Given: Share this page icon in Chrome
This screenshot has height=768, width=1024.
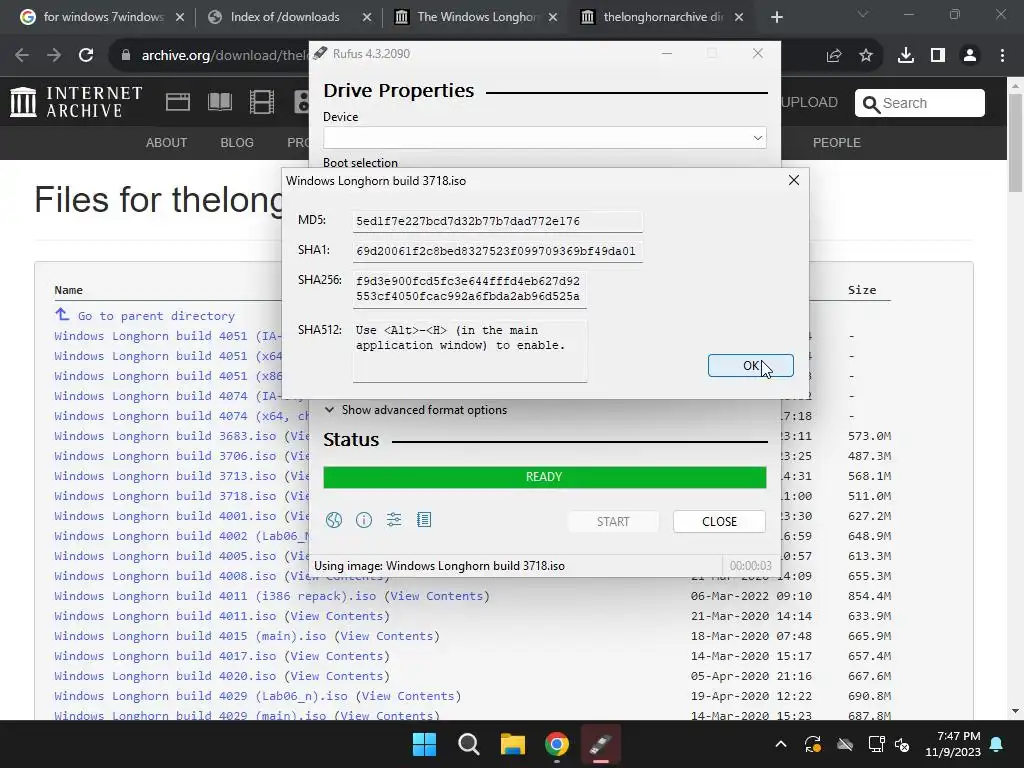Looking at the screenshot, I should tap(834, 56).
